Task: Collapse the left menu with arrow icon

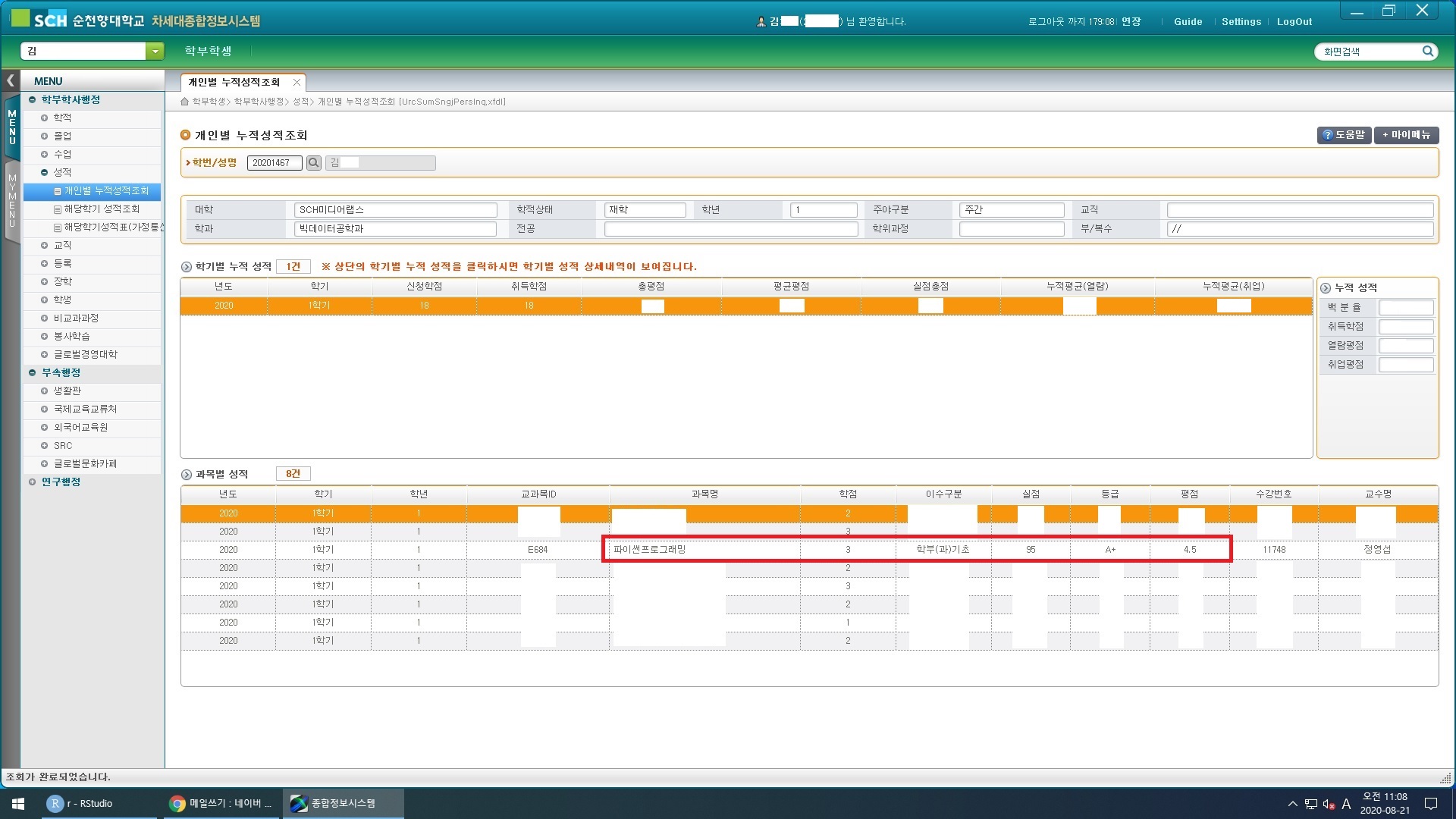Action: tap(11, 80)
